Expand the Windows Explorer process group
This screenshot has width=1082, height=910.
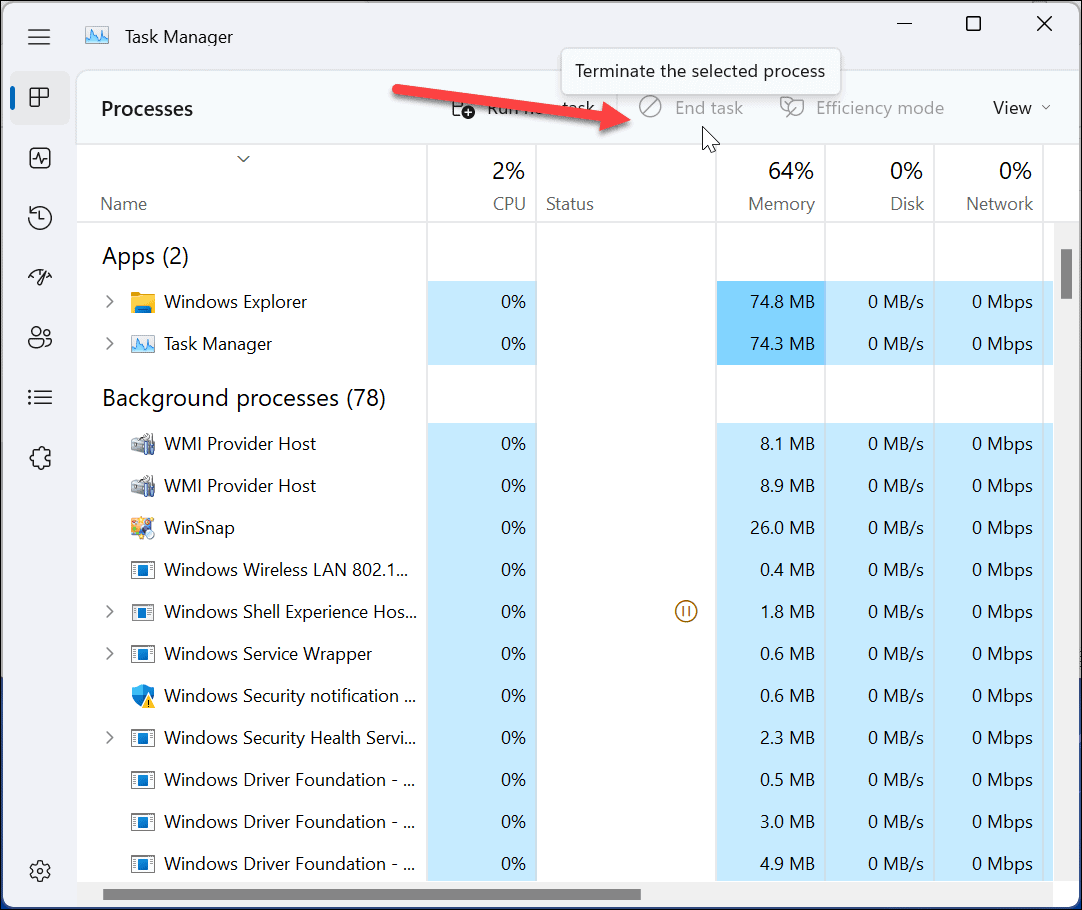click(110, 302)
